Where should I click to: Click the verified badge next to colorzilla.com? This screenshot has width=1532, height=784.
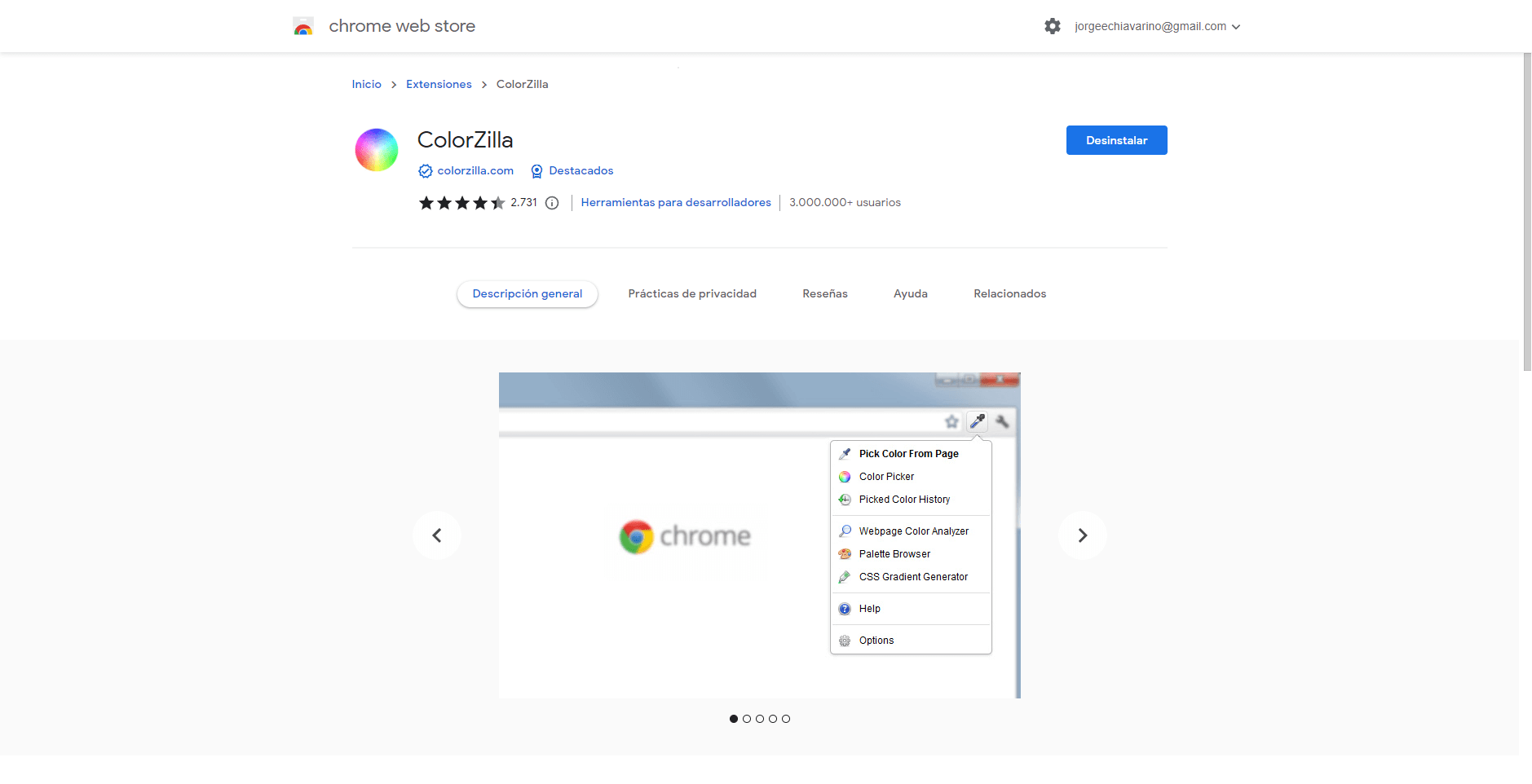pos(425,171)
